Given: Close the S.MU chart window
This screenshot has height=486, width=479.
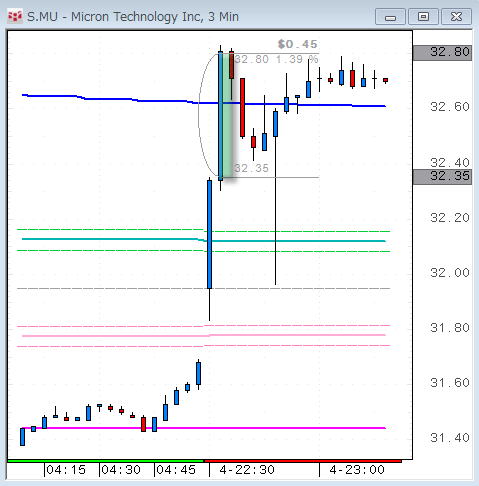Looking at the screenshot, I should coord(456,17).
